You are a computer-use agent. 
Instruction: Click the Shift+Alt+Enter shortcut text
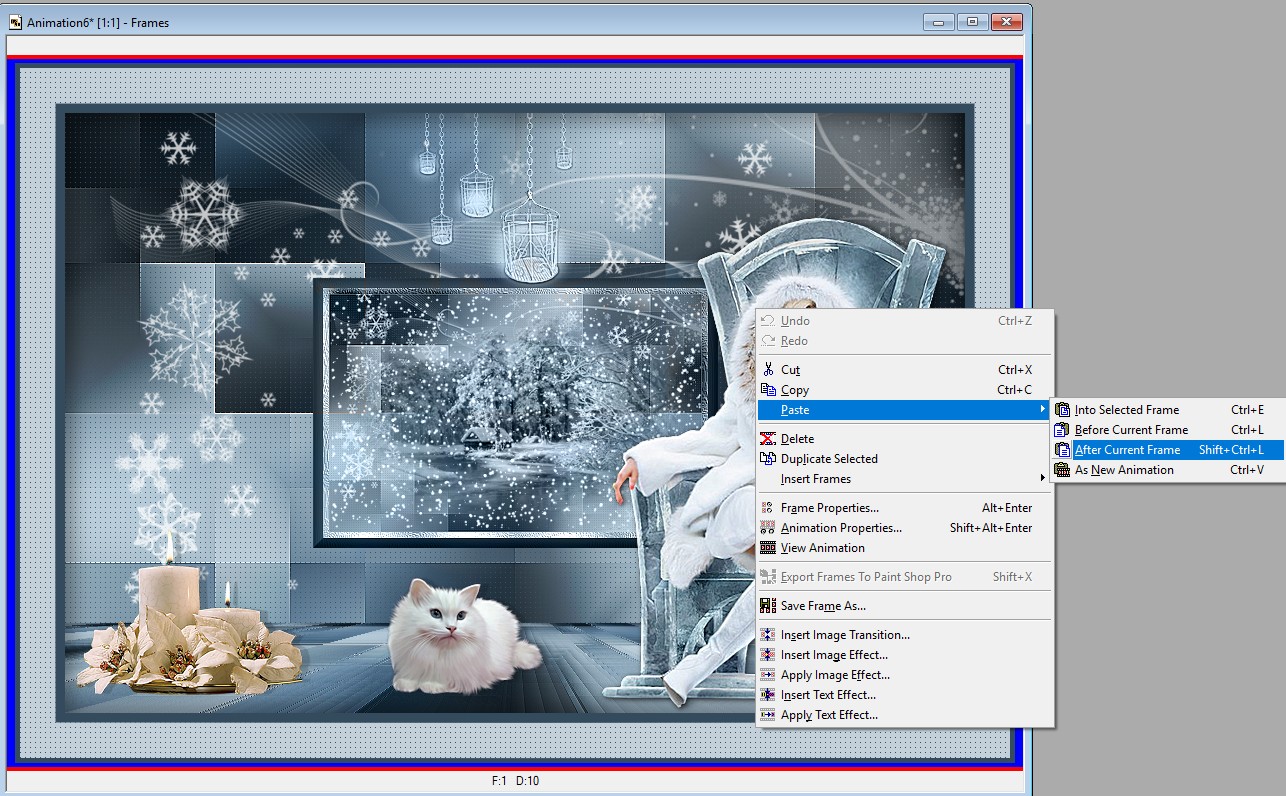990,528
